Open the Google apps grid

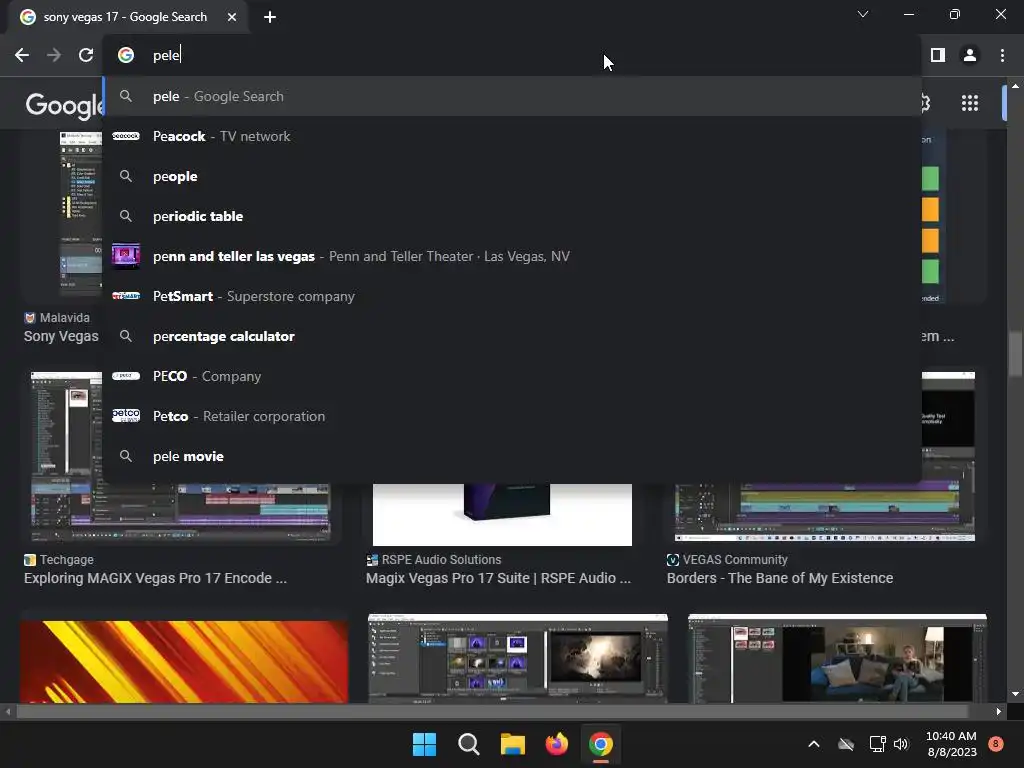coord(970,103)
